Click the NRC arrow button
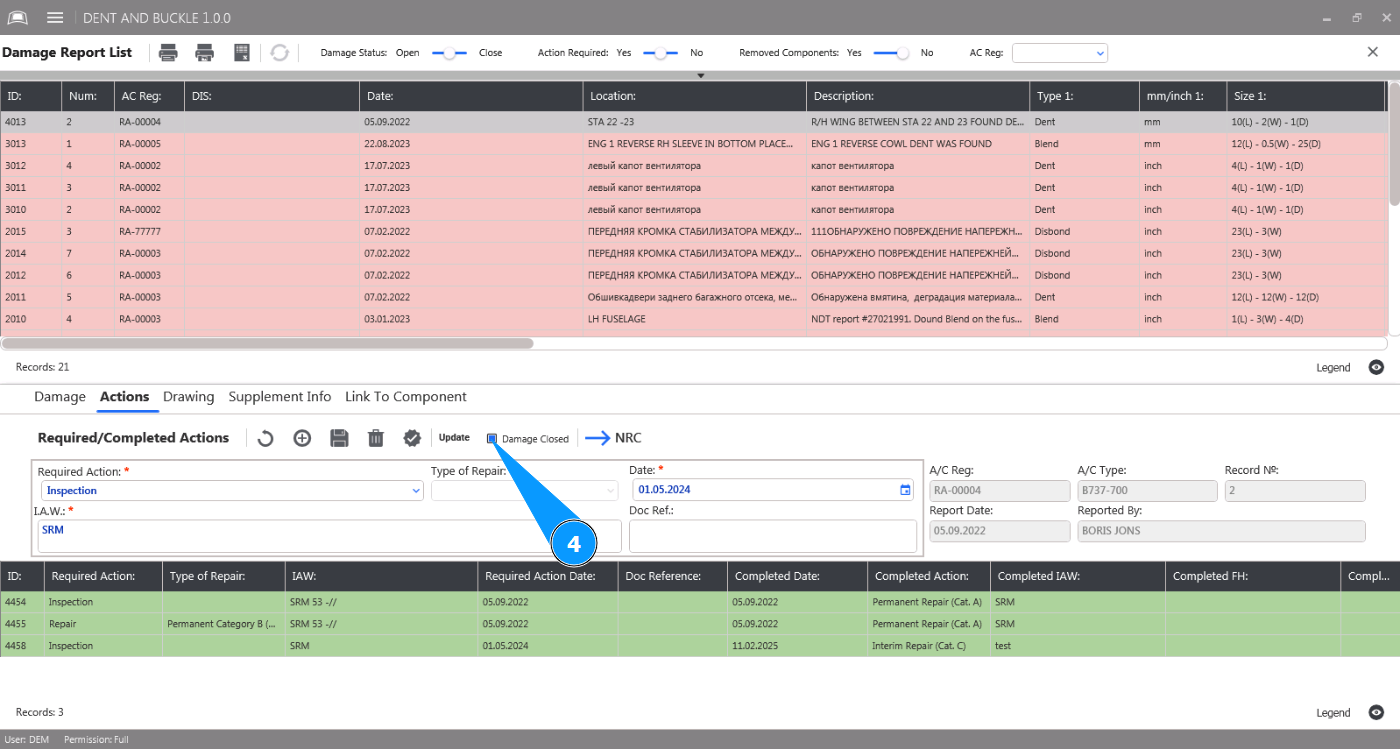This screenshot has width=1400, height=749. coord(613,438)
